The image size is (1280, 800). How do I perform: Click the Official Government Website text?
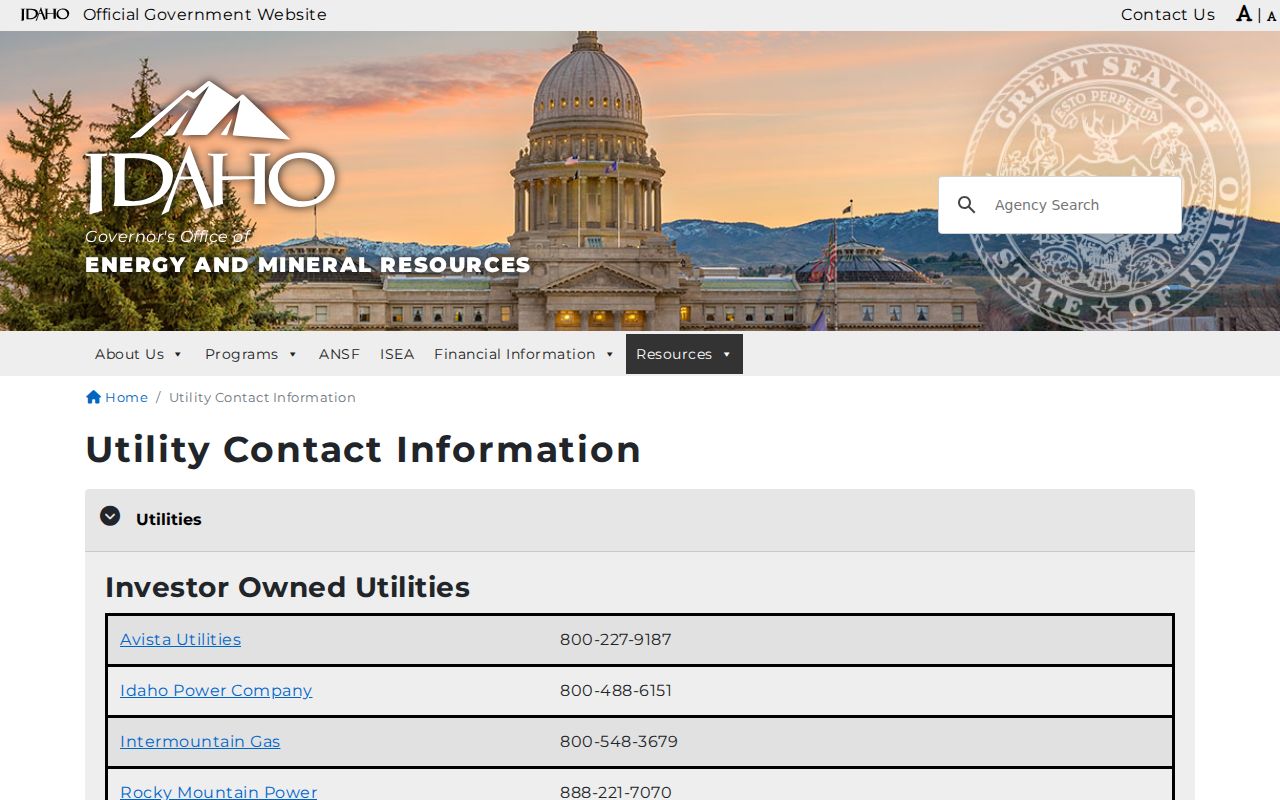tap(205, 14)
